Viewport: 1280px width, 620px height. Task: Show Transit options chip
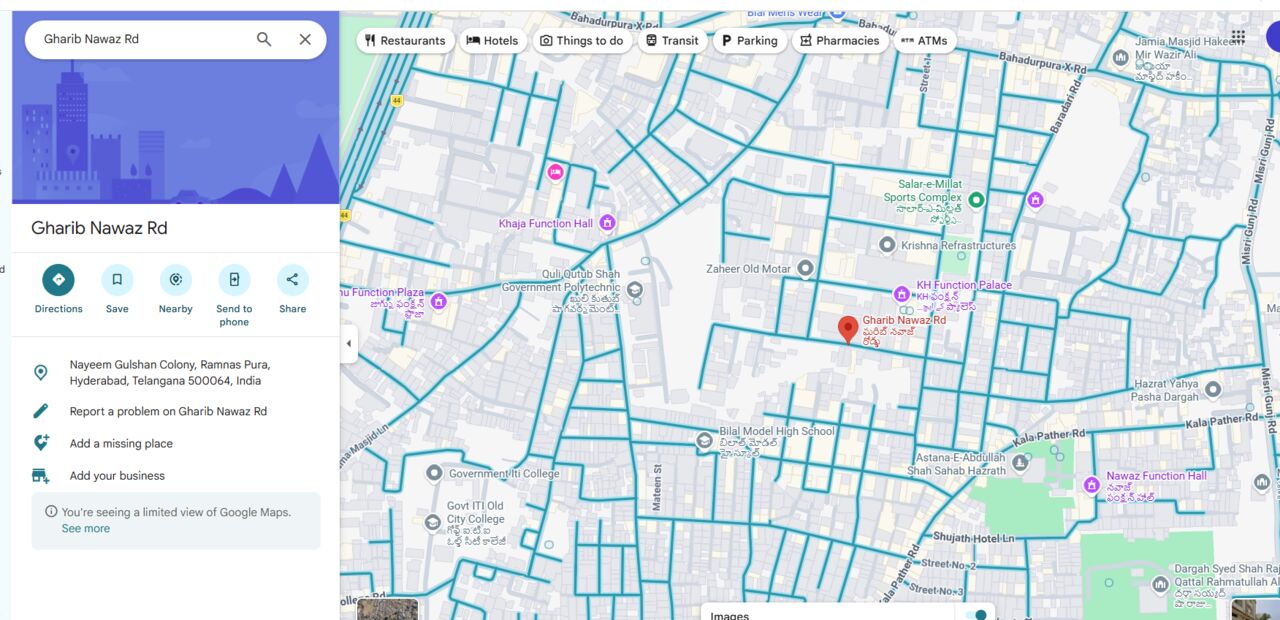(x=672, y=41)
